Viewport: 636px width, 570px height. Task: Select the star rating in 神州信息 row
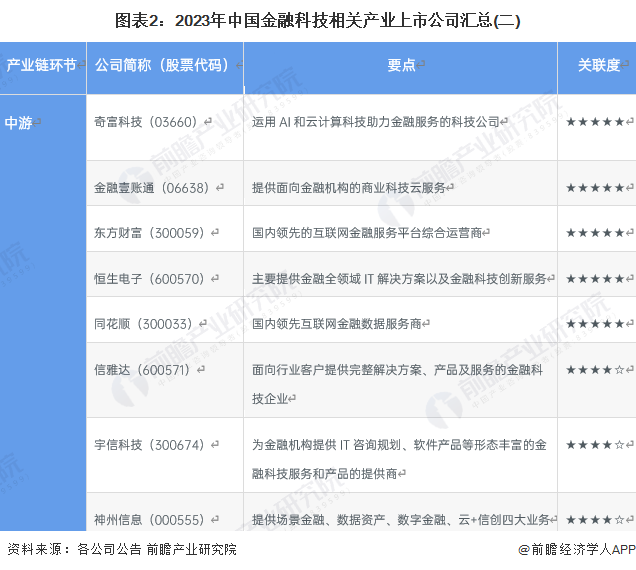tap(596, 520)
